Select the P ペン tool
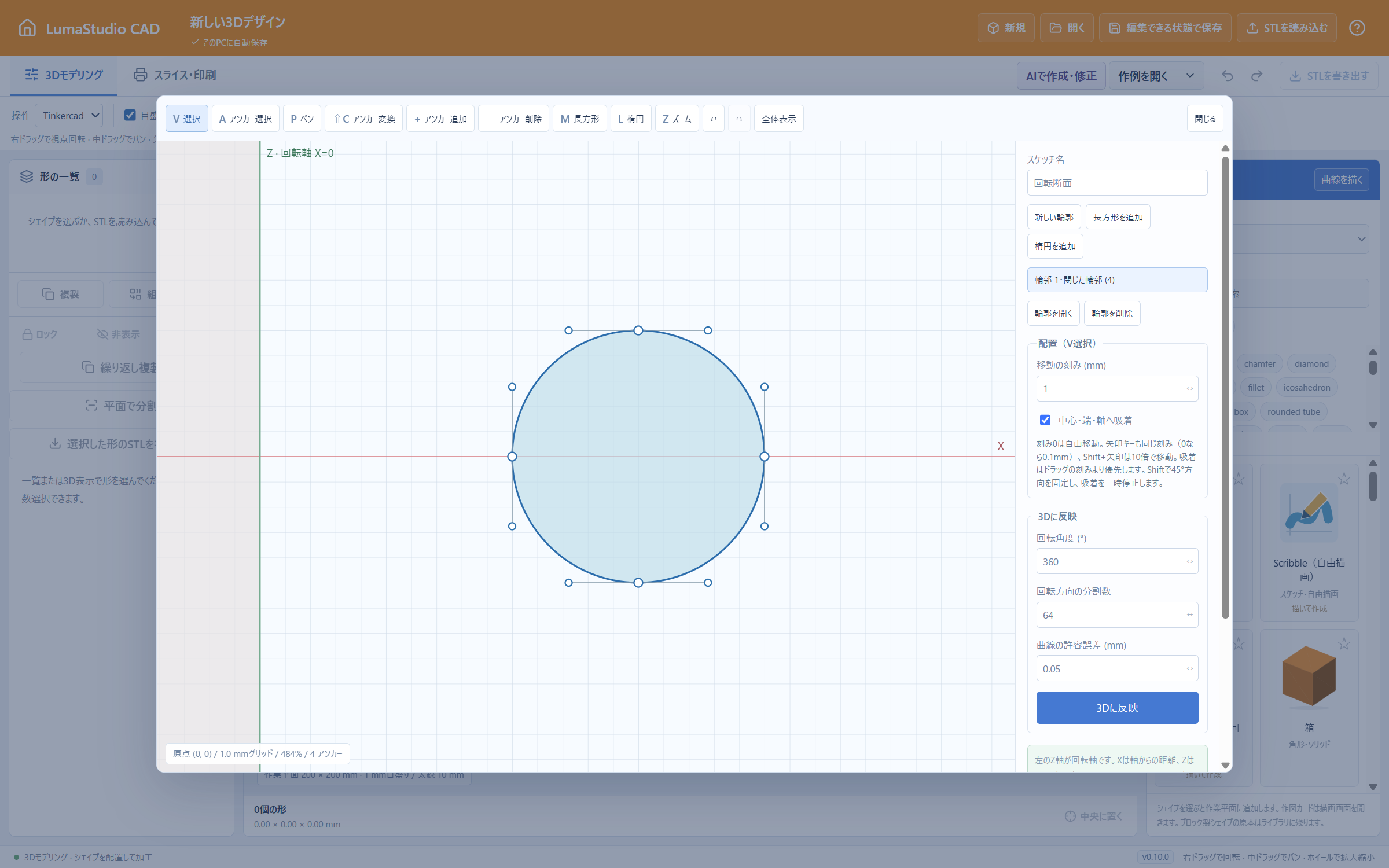 [x=302, y=119]
